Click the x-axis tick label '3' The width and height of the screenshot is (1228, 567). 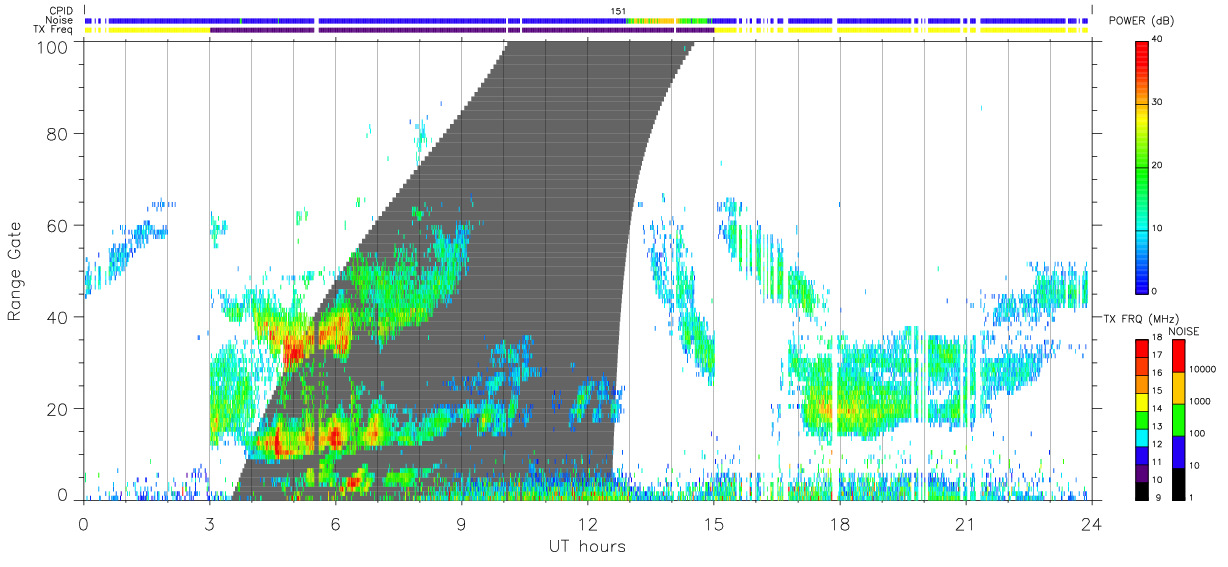point(210,523)
